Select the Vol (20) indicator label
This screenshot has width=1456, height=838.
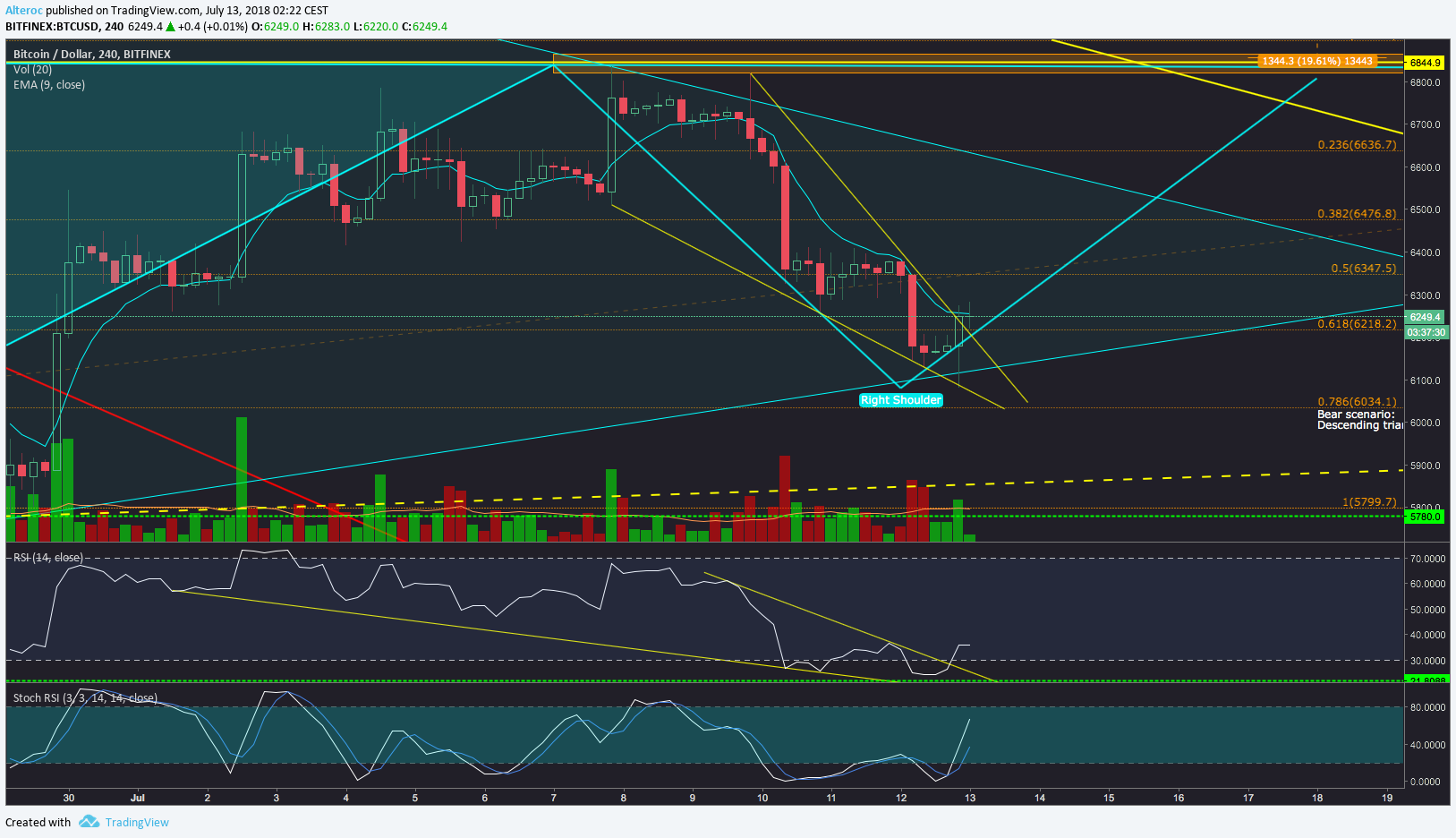[32, 70]
